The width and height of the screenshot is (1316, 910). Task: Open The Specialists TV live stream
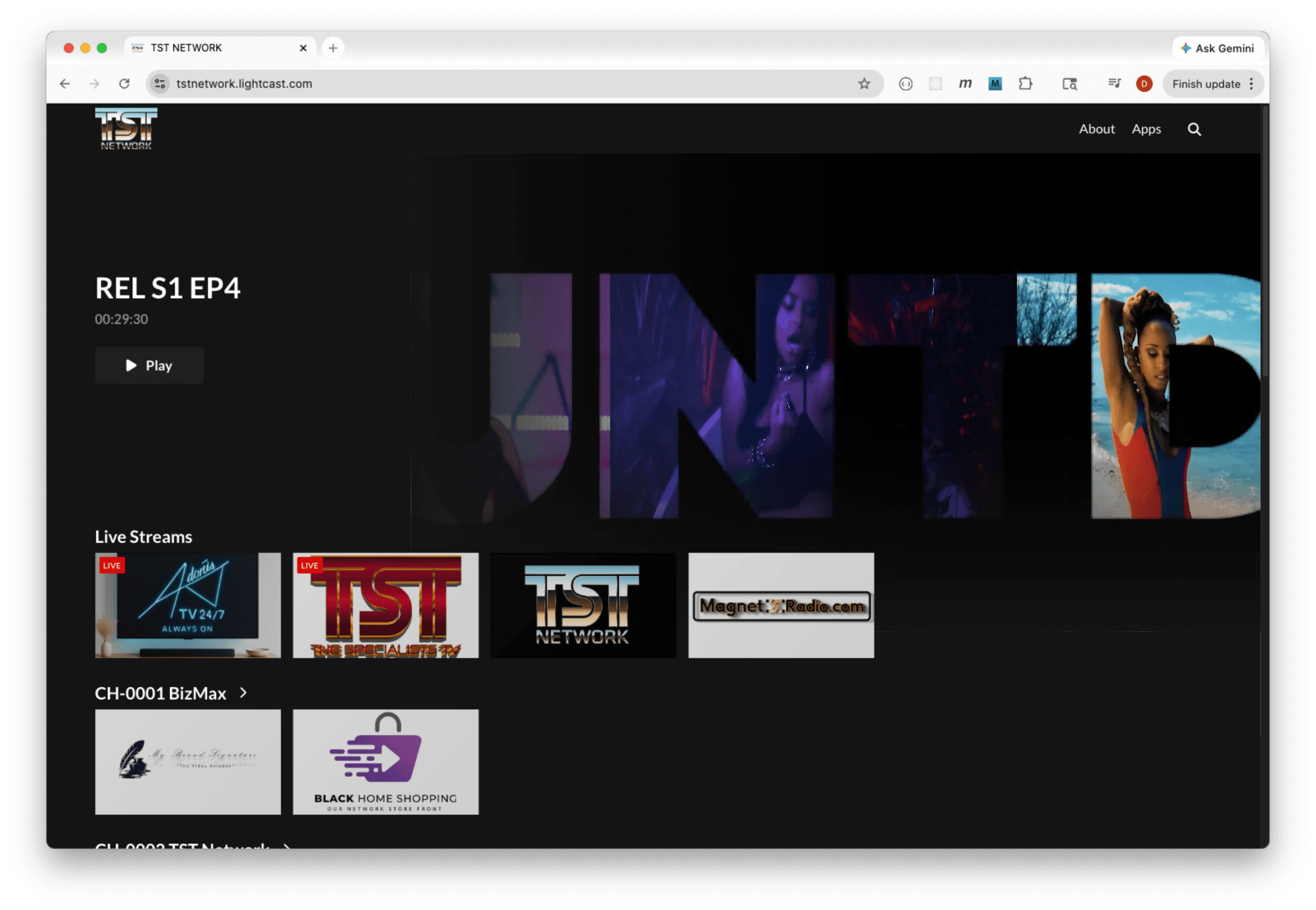[x=385, y=605]
